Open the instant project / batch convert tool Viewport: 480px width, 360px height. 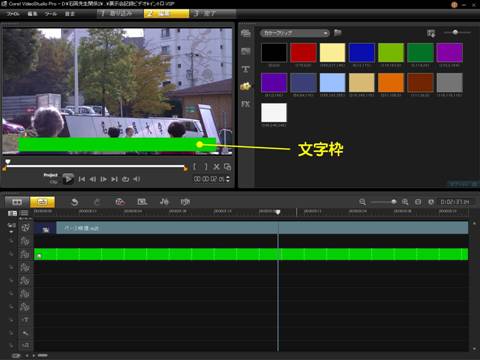[x=142, y=202]
